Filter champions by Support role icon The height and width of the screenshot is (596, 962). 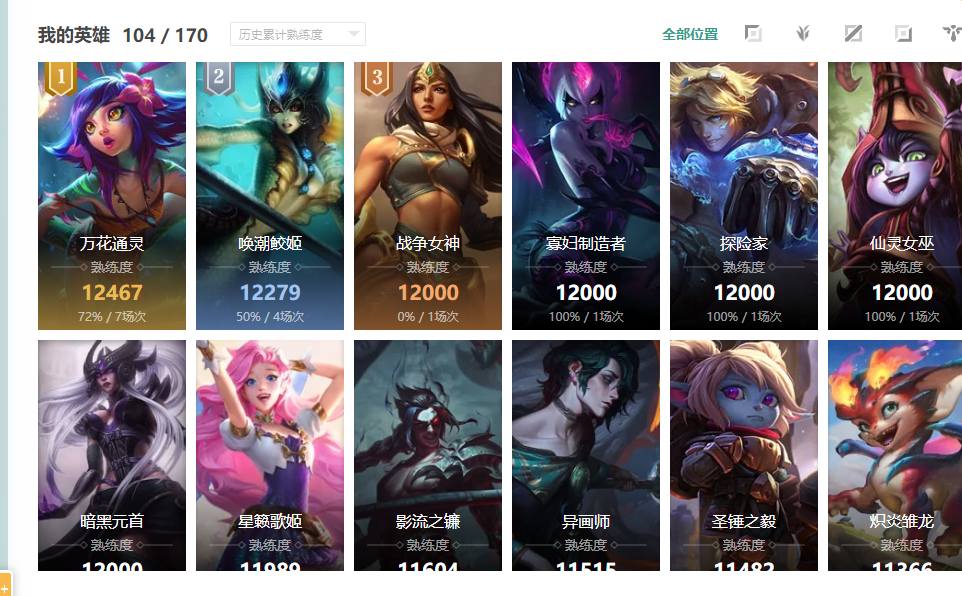[952, 34]
